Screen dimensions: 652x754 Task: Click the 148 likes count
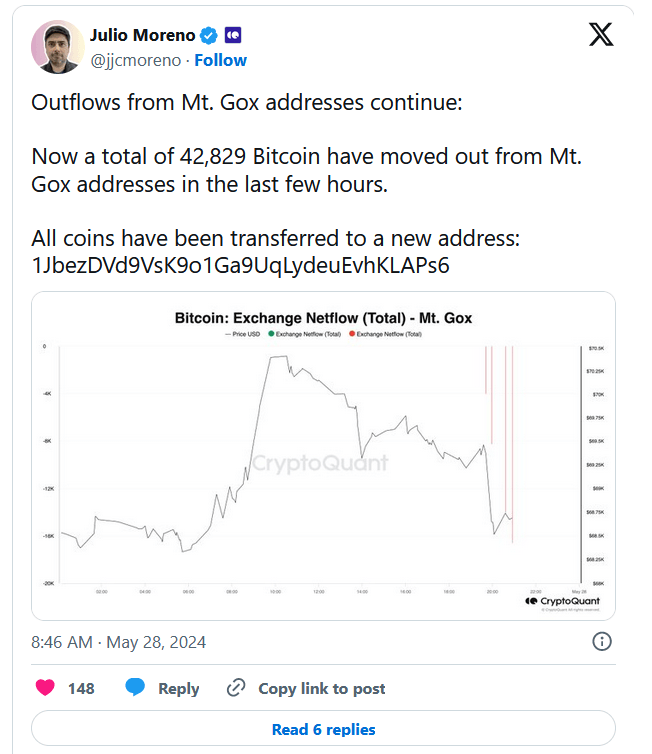point(81,688)
